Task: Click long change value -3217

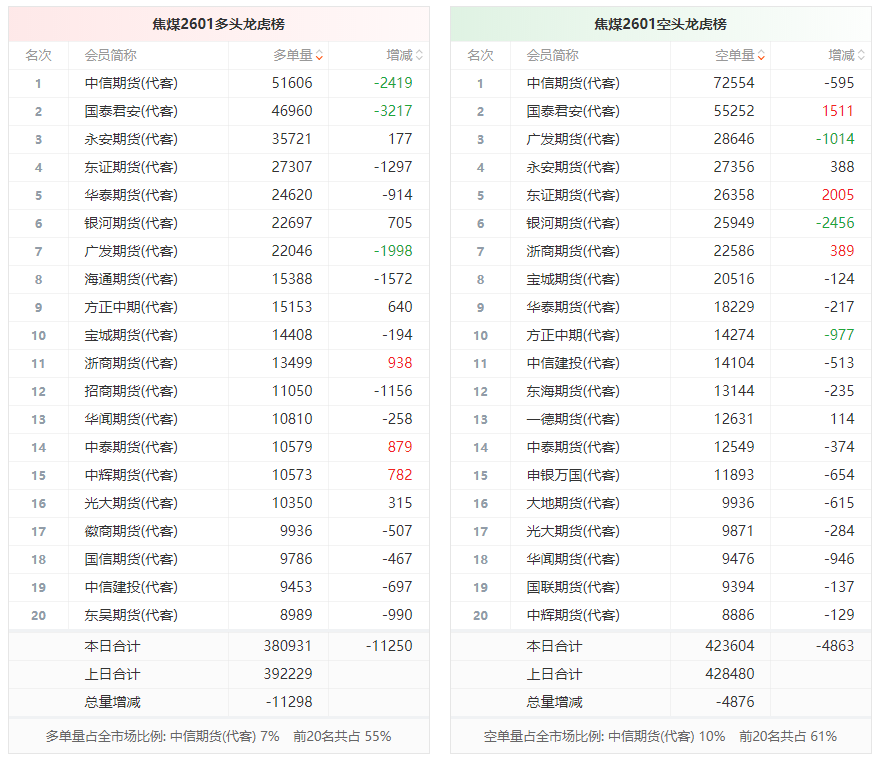Action: 393,111
